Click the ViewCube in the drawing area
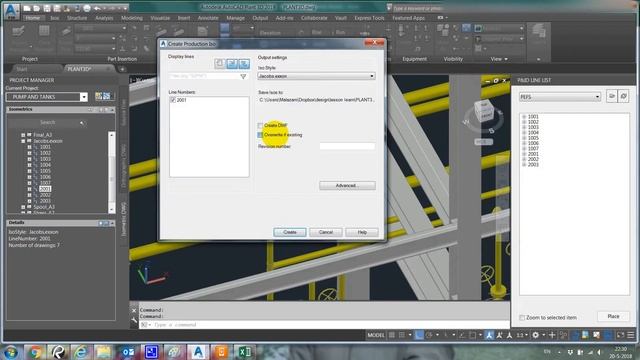The height and width of the screenshot is (360, 640). click(484, 111)
